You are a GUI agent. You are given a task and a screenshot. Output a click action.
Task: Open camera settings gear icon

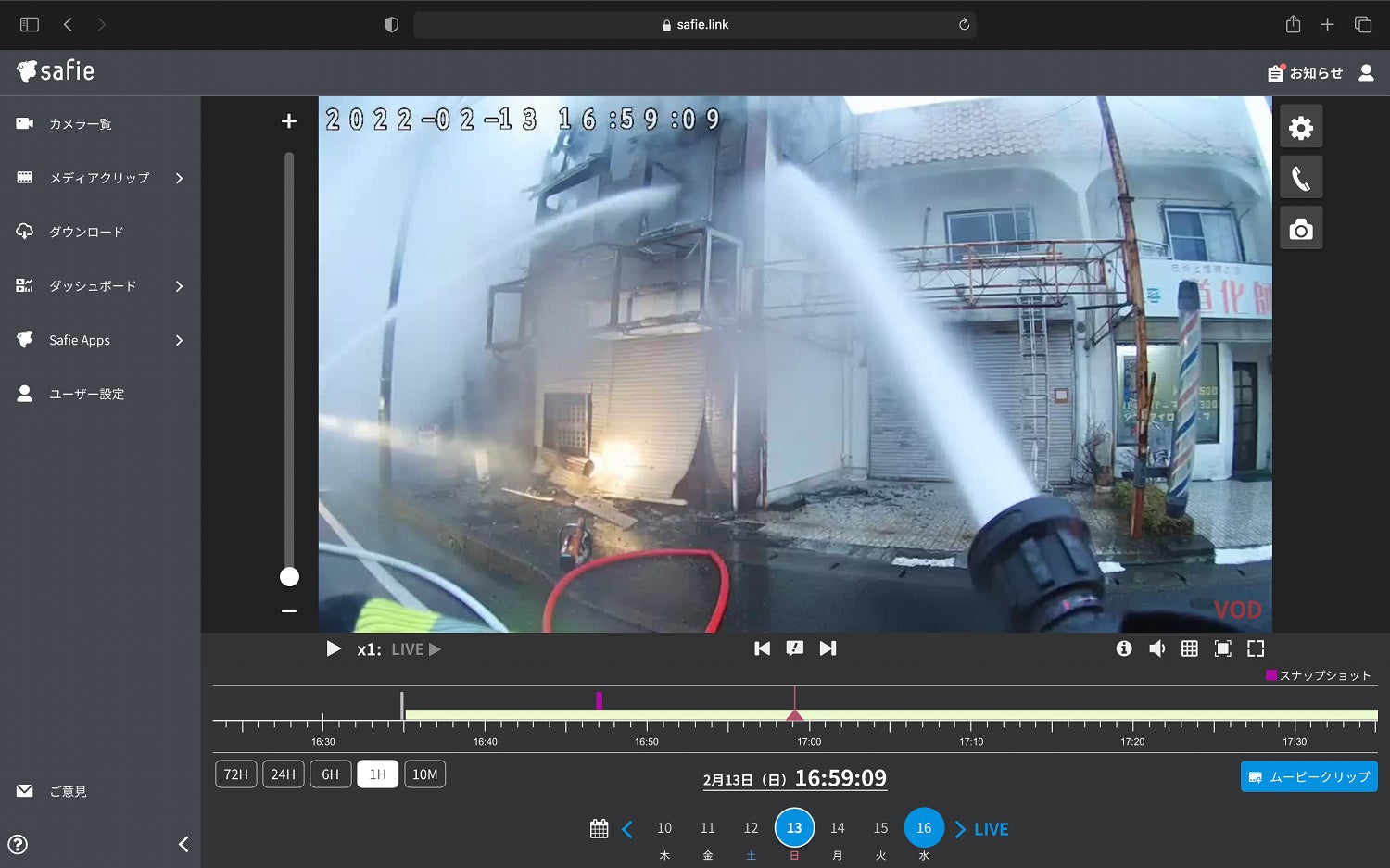(x=1300, y=127)
